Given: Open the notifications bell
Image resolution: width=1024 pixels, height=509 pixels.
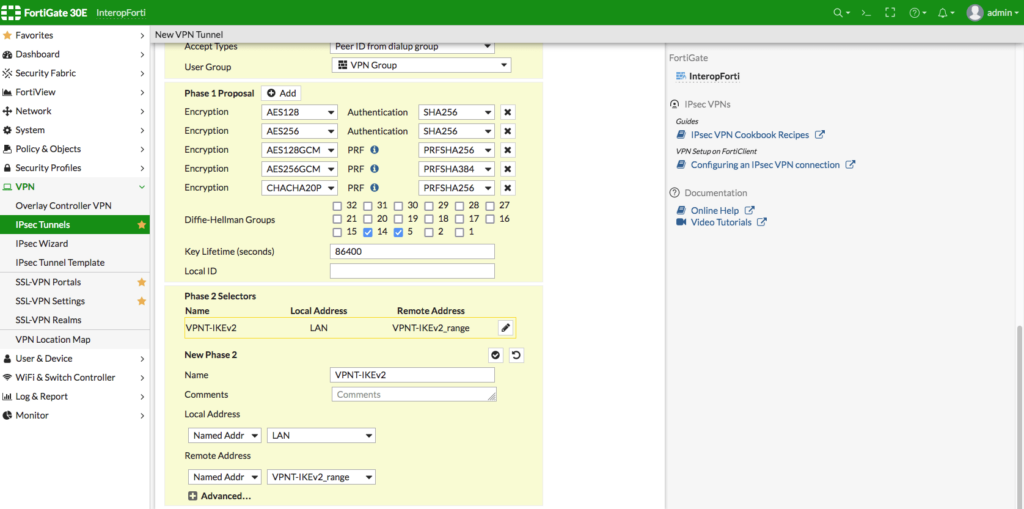Looking at the screenshot, I should [x=946, y=12].
